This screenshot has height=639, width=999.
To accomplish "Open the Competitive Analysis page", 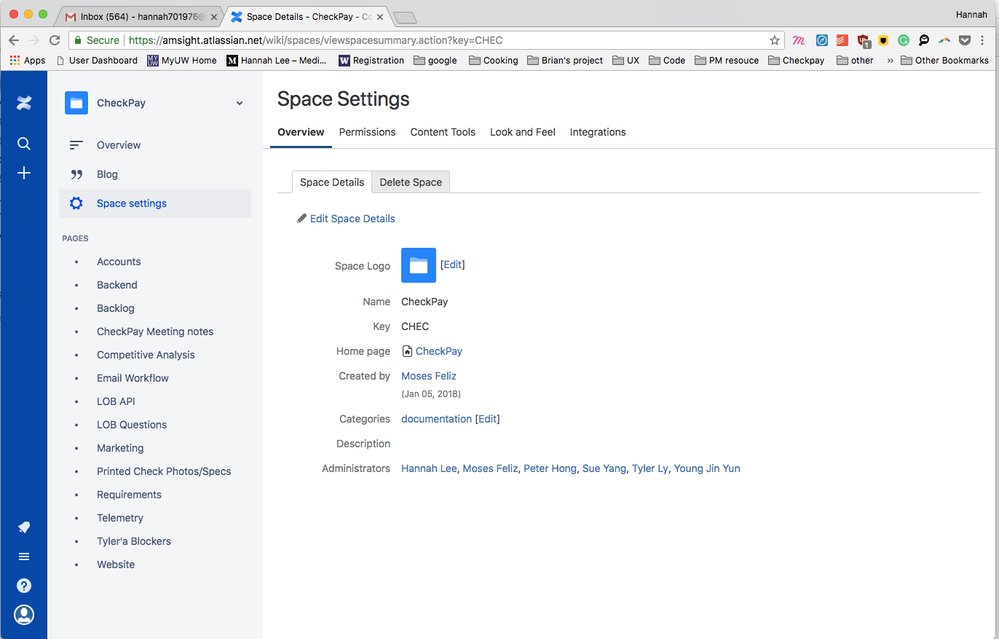I will coord(146,355).
